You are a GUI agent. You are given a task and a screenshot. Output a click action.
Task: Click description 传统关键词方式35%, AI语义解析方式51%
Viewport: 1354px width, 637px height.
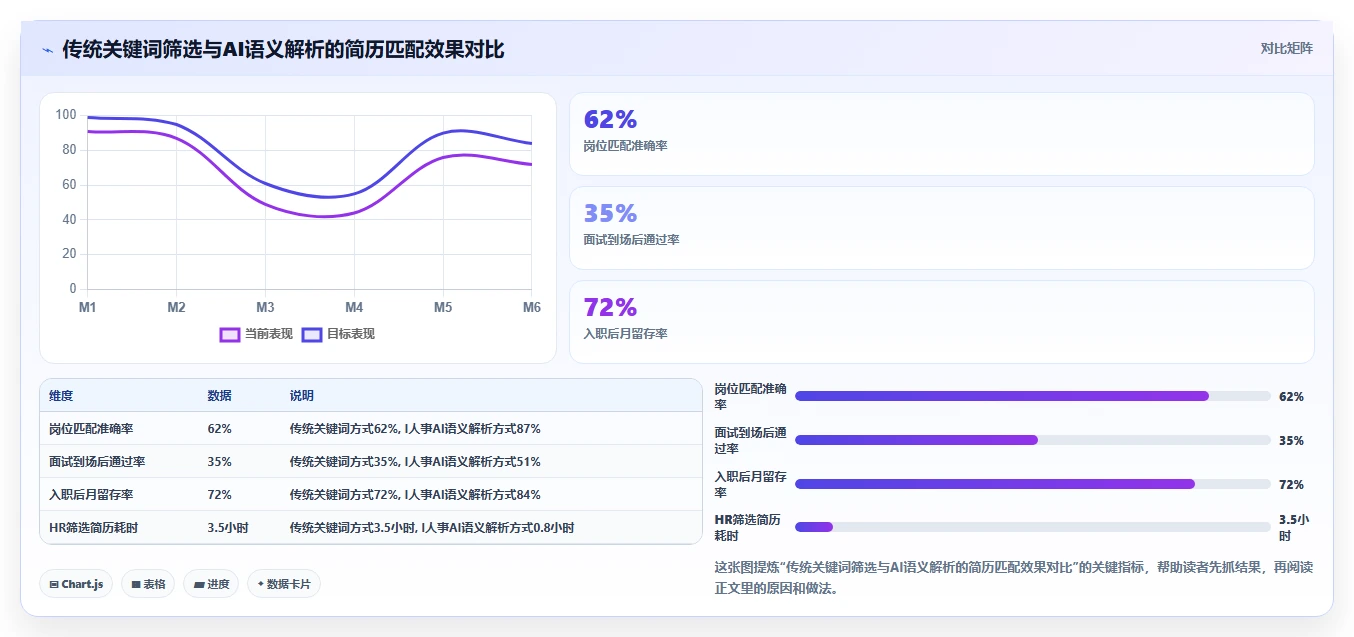(415, 462)
